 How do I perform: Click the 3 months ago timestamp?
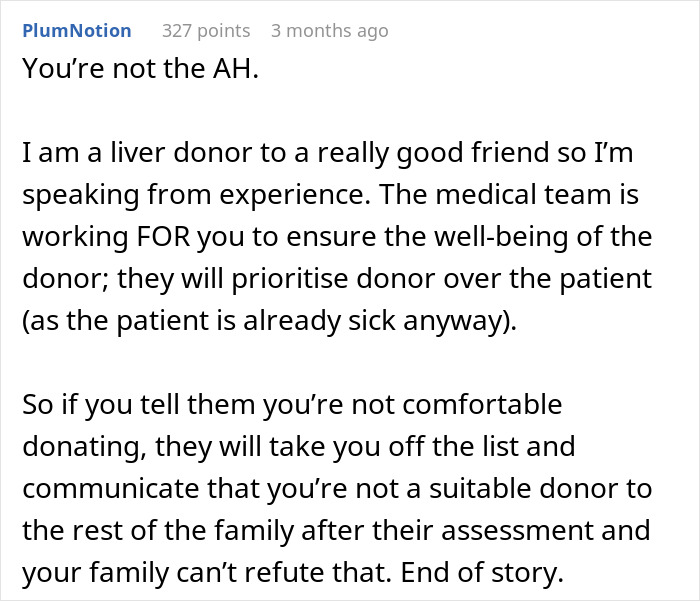tap(329, 30)
